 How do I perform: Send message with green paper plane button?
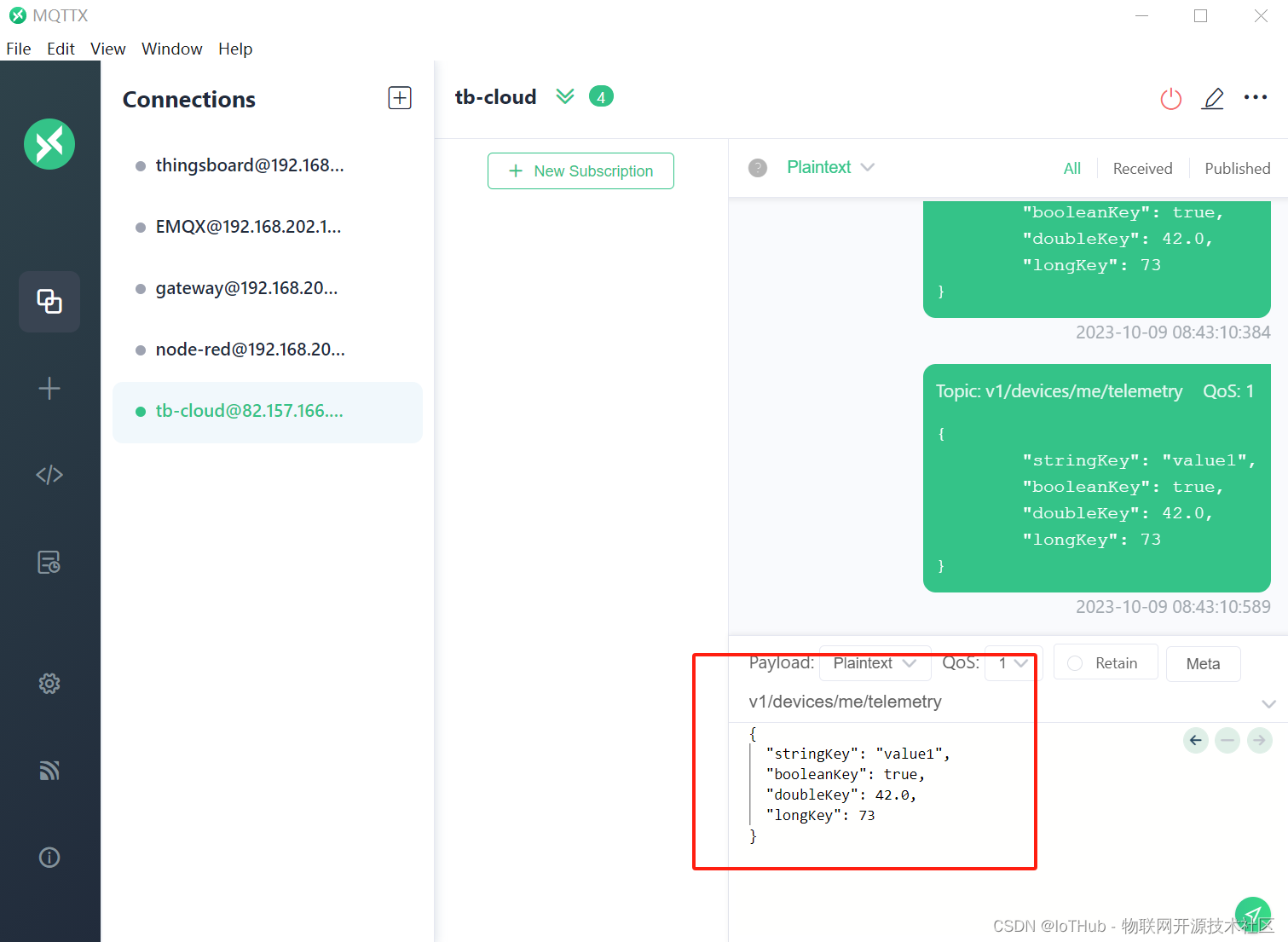pyautogui.click(x=1253, y=915)
